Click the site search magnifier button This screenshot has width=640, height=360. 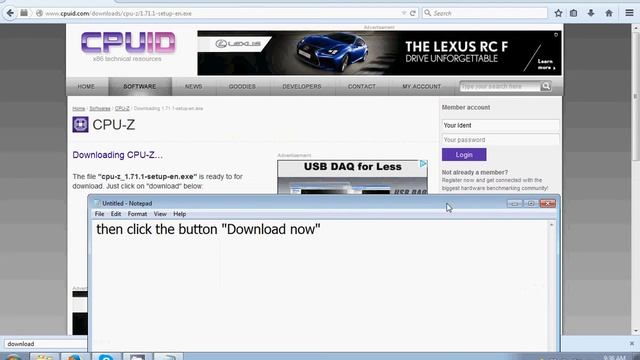pos(546,86)
